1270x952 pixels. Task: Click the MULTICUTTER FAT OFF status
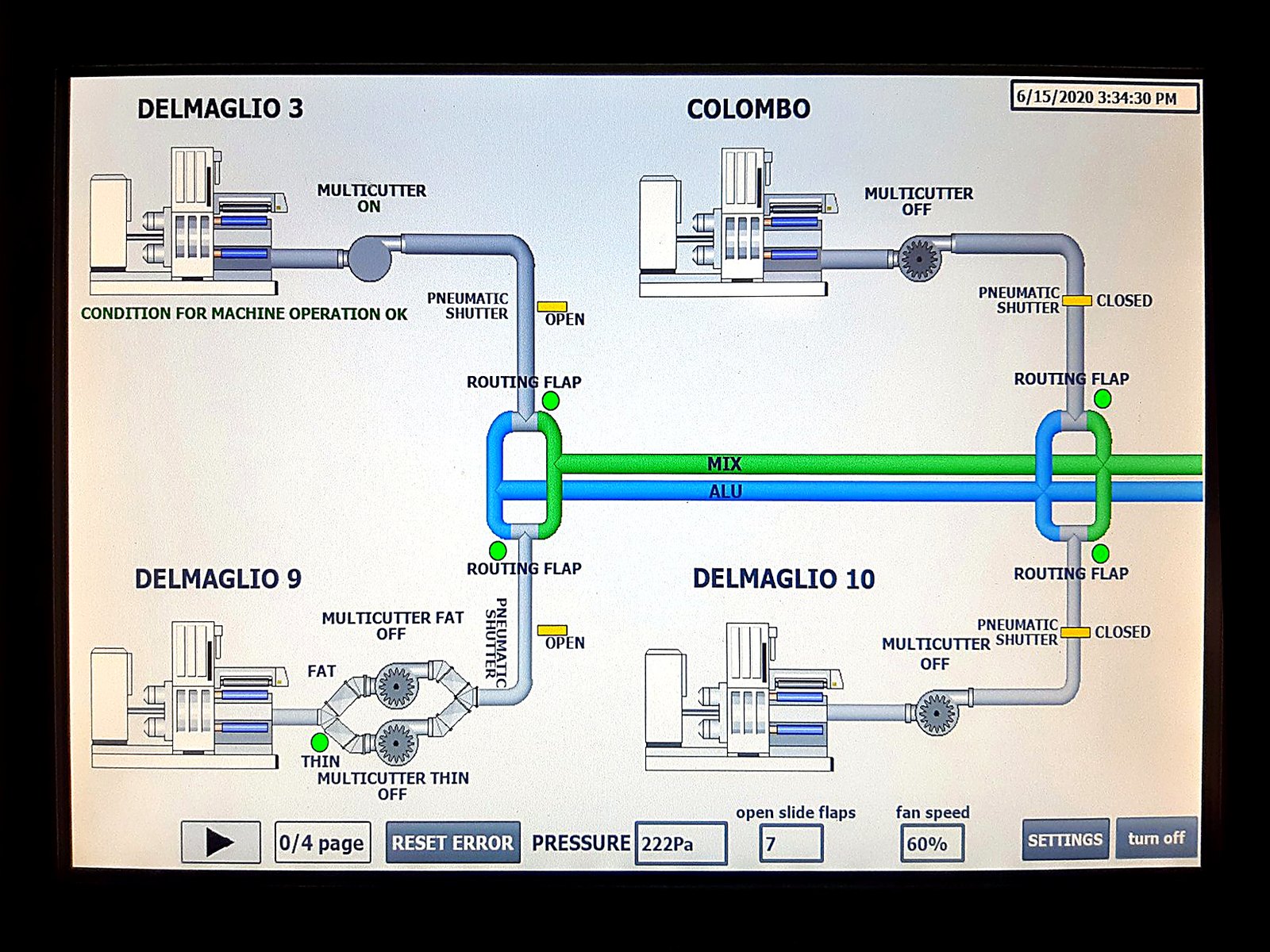tap(392, 626)
